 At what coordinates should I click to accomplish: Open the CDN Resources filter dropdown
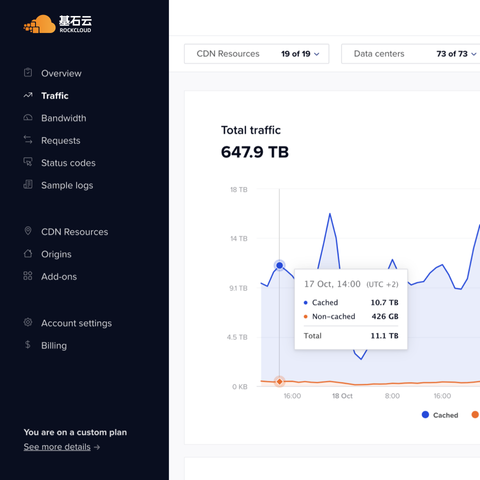point(257,54)
